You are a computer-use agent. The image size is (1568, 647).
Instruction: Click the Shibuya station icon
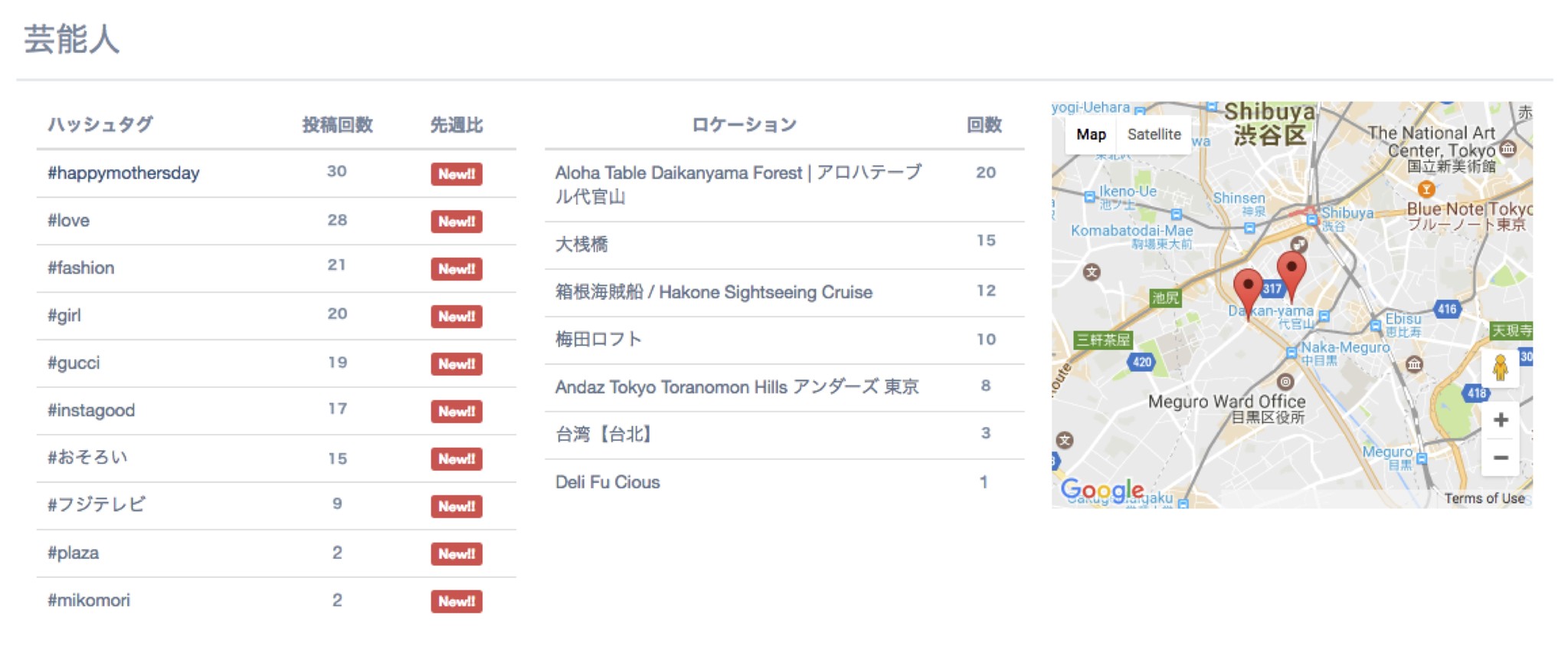point(1312,221)
